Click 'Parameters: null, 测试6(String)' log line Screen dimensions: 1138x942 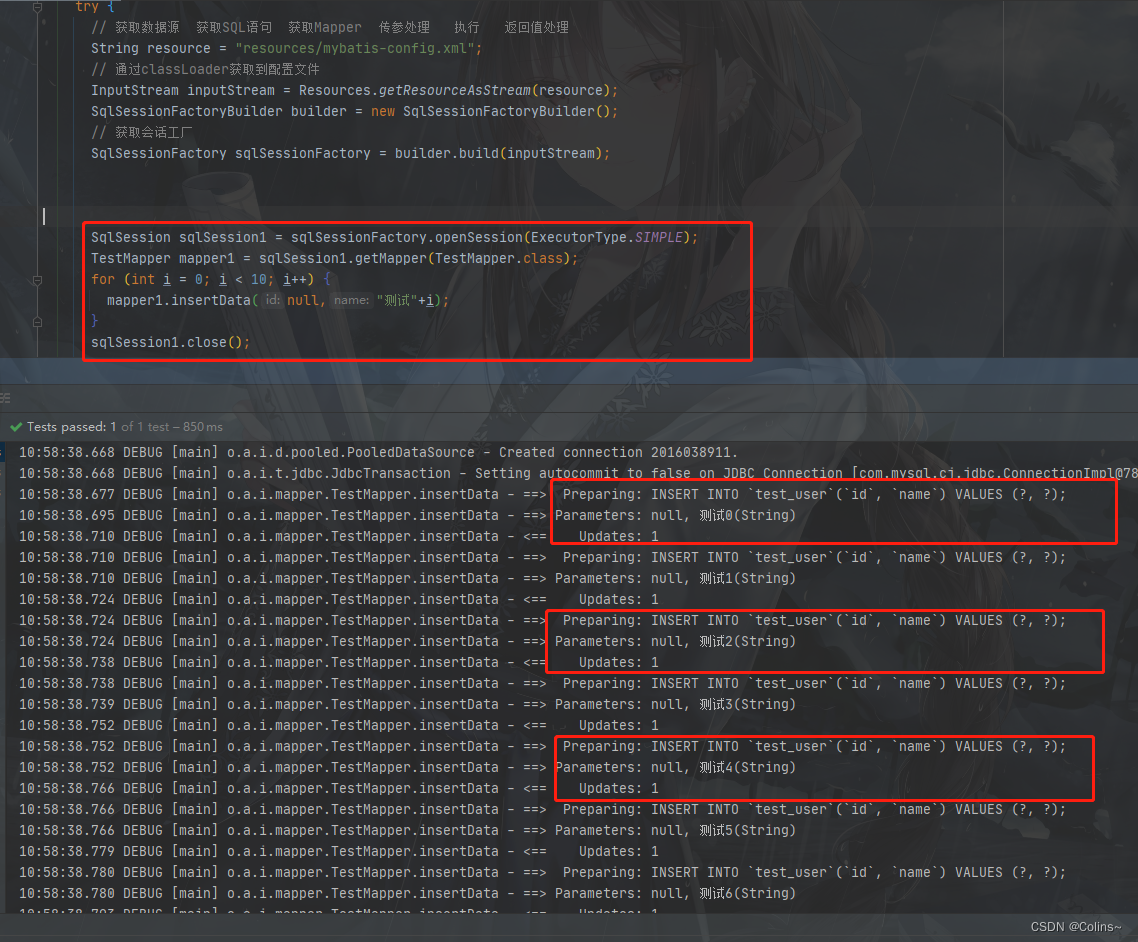tap(407, 894)
